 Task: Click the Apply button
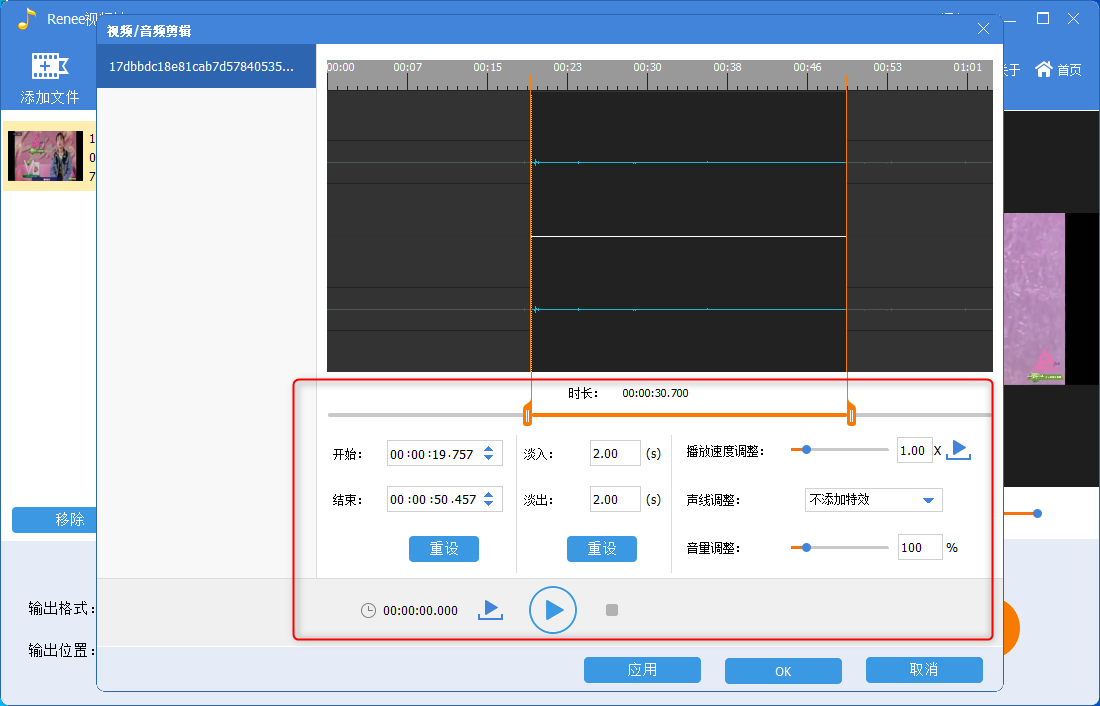pyautogui.click(x=642, y=670)
